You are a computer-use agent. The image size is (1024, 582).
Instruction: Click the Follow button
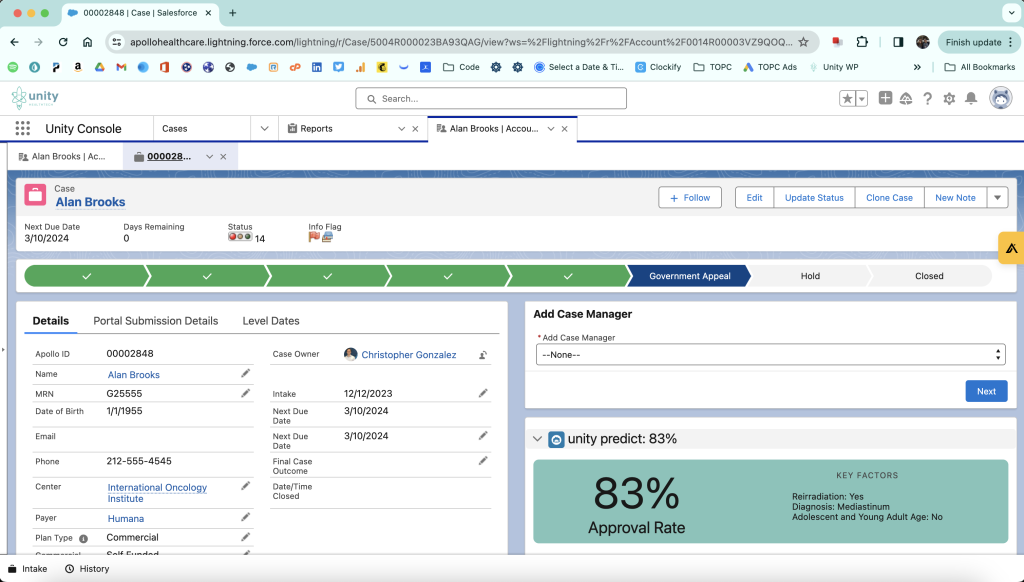click(689, 198)
